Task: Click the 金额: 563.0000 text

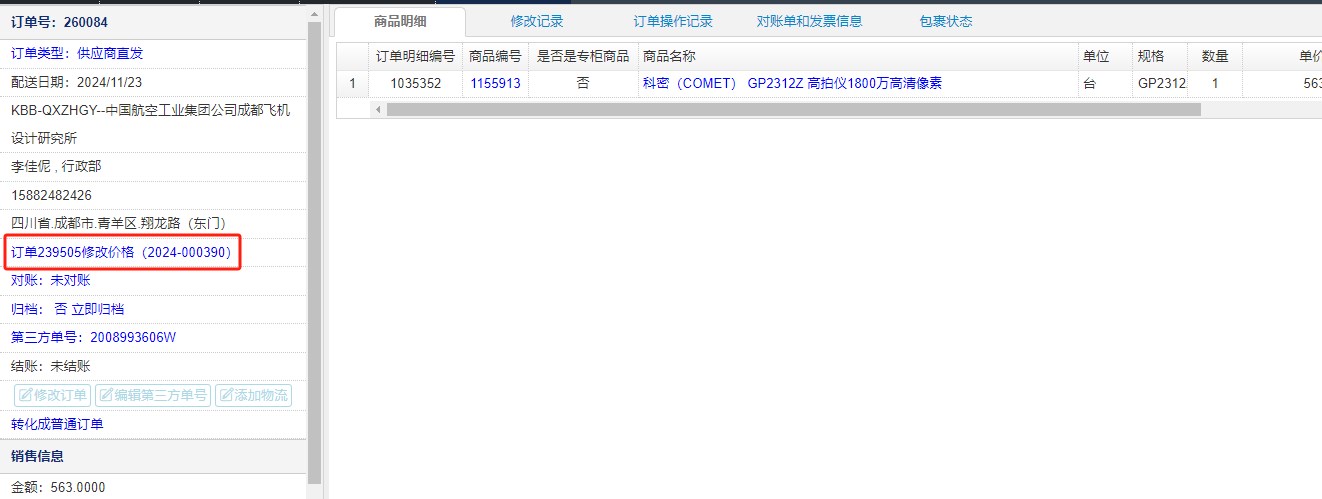Action: (x=58, y=487)
